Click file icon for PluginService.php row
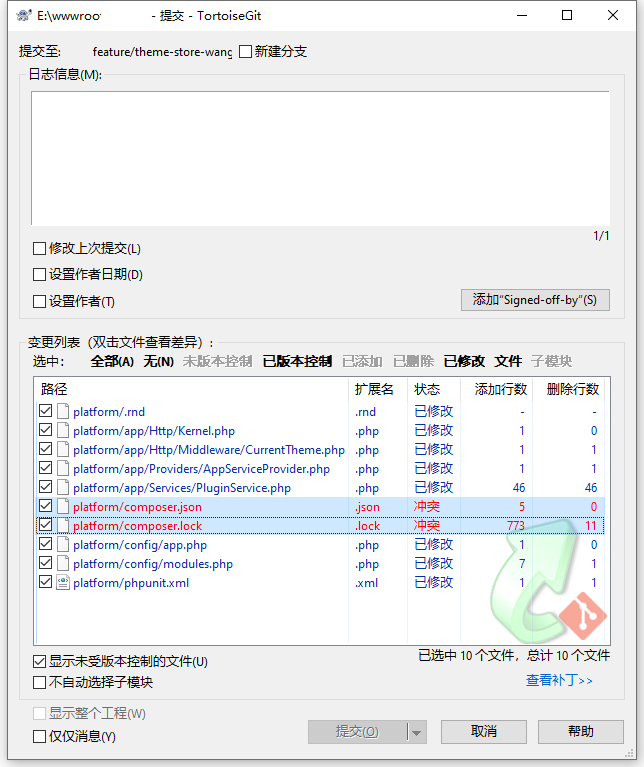The width and height of the screenshot is (644, 767). click(63, 488)
